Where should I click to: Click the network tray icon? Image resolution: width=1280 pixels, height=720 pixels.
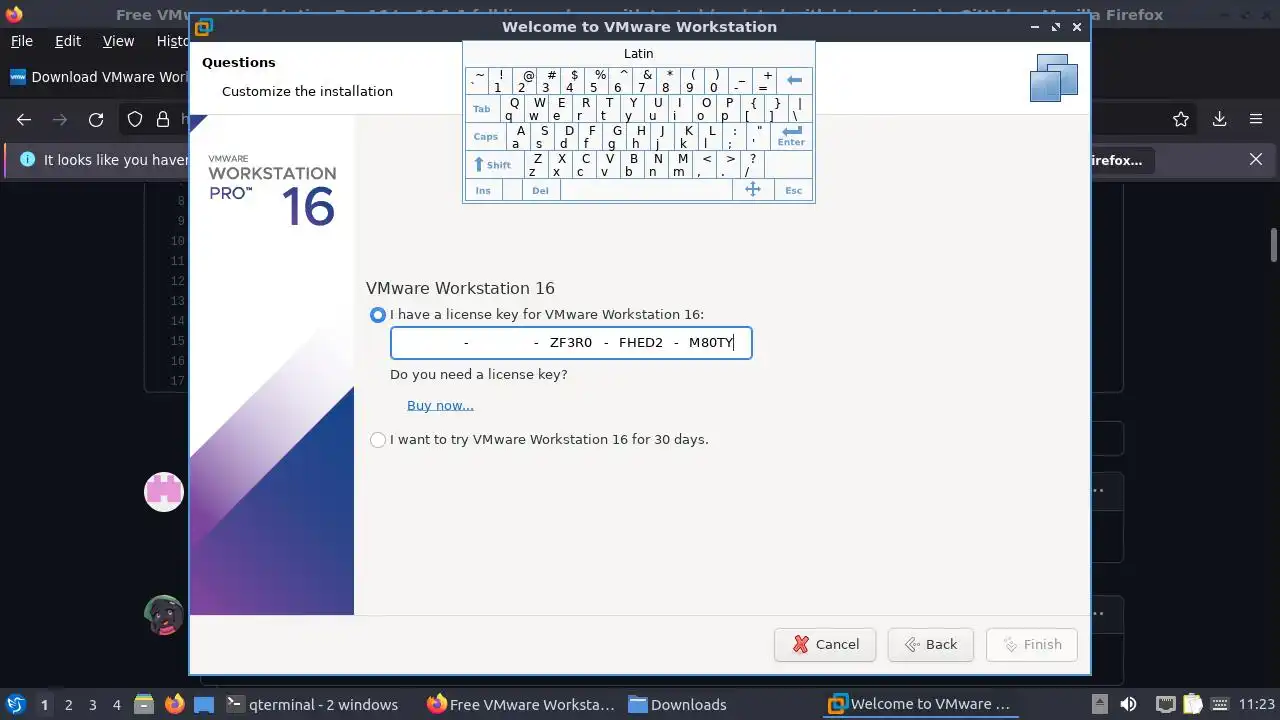(1166, 704)
